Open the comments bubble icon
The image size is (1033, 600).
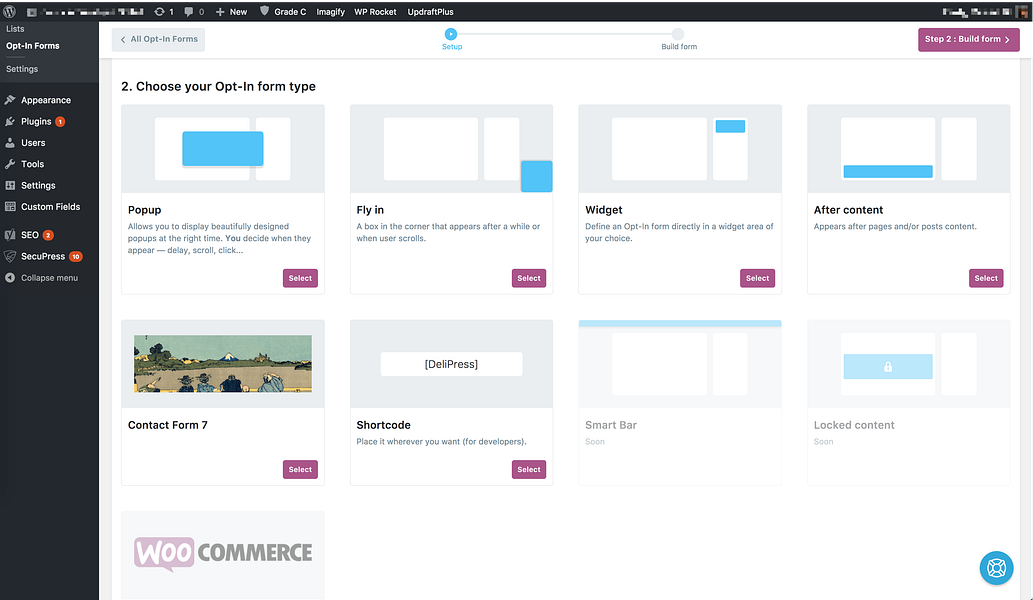click(189, 11)
